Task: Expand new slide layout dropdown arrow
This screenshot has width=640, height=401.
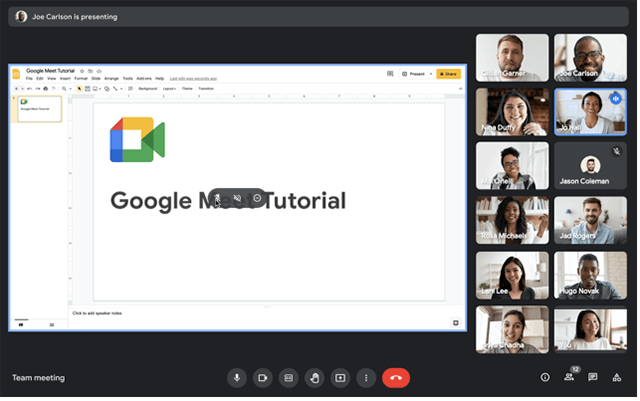Action: pyautogui.click(x=22, y=89)
